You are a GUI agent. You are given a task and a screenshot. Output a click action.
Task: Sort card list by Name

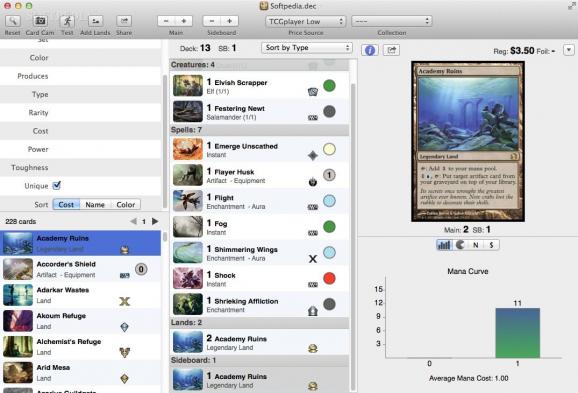[95, 205]
